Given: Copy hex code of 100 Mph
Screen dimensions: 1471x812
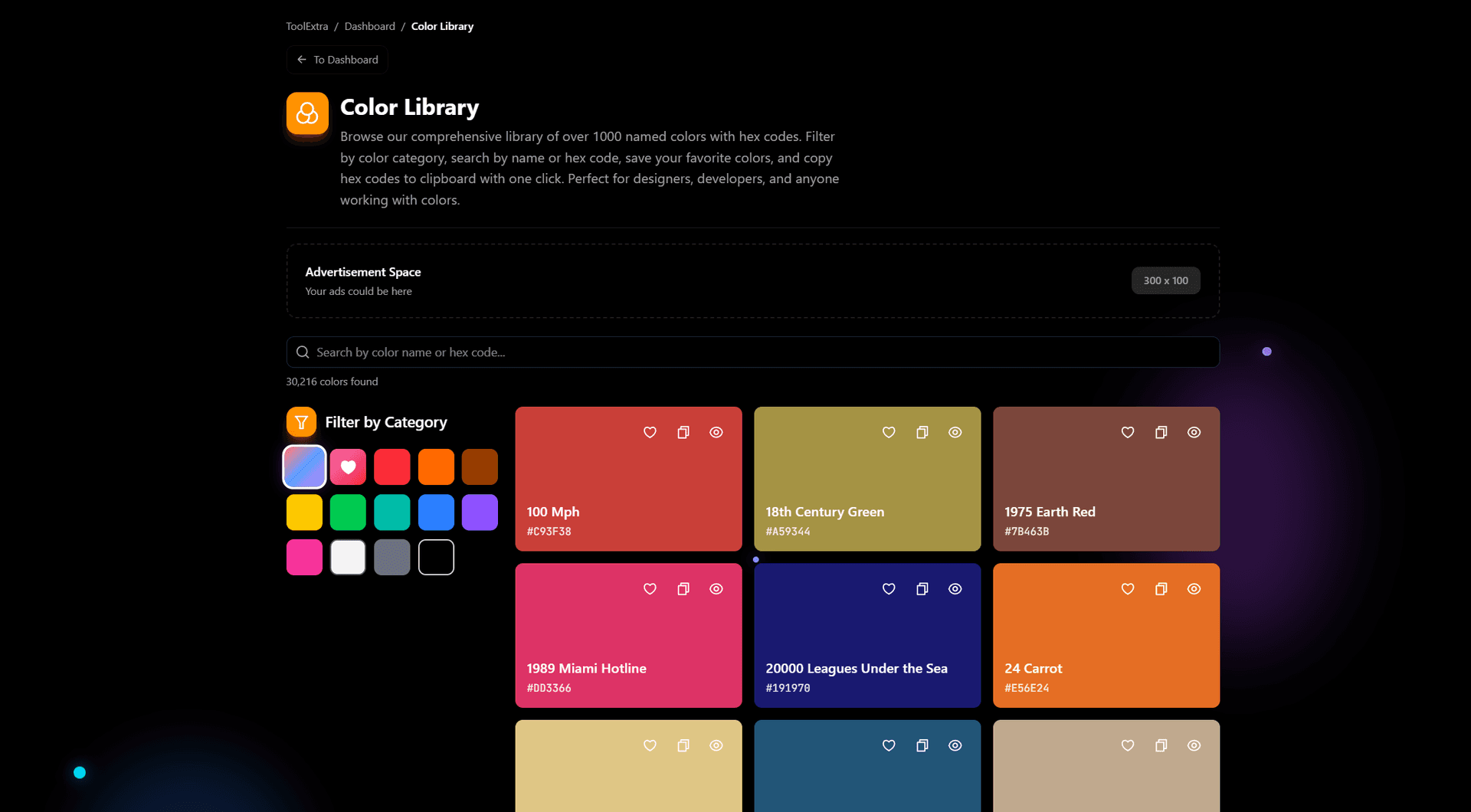Looking at the screenshot, I should 683,433.
